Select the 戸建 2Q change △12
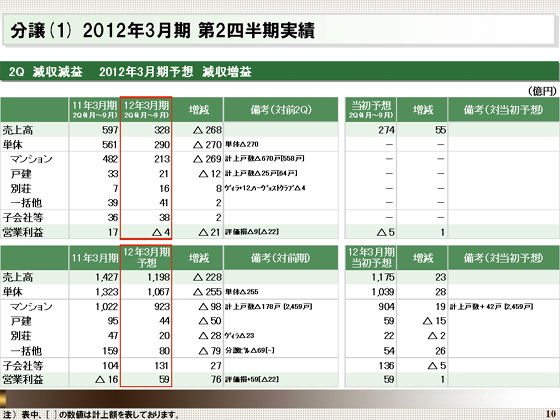 click(x=210, y=174)
